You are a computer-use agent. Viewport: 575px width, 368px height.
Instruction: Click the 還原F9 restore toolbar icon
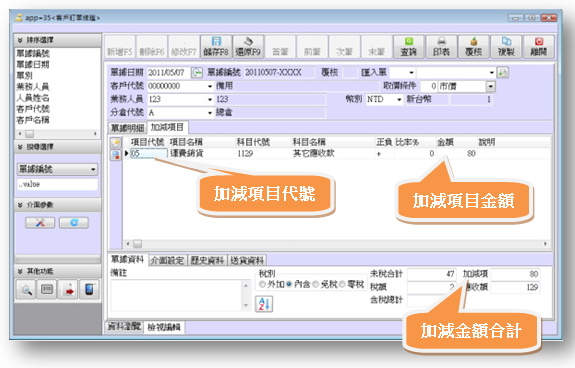248,47
